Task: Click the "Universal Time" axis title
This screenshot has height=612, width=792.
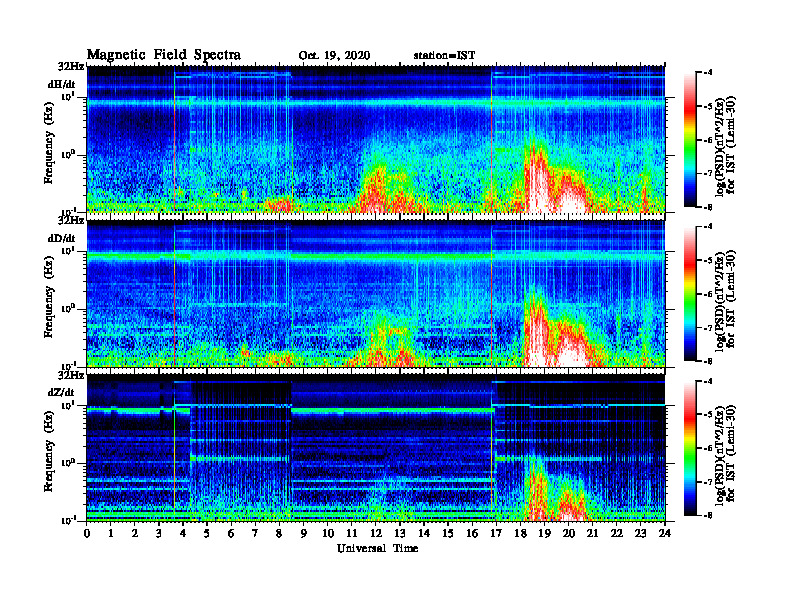Action: [378, 548]
